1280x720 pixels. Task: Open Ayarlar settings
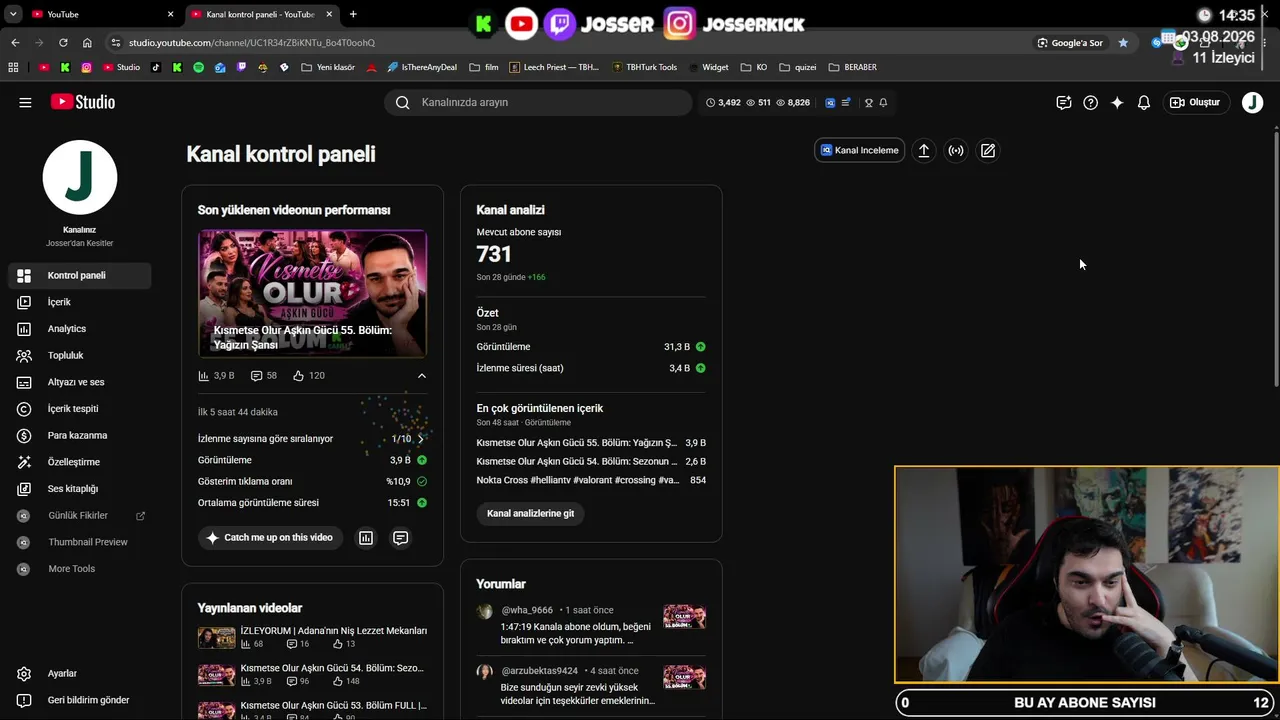tap(80, 673)
